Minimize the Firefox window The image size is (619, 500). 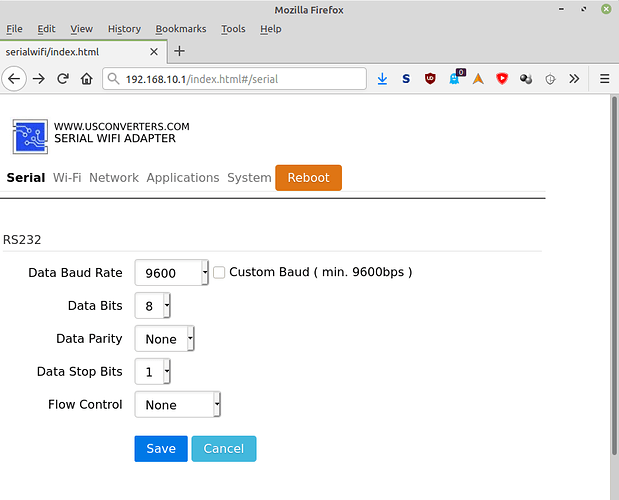561,9
